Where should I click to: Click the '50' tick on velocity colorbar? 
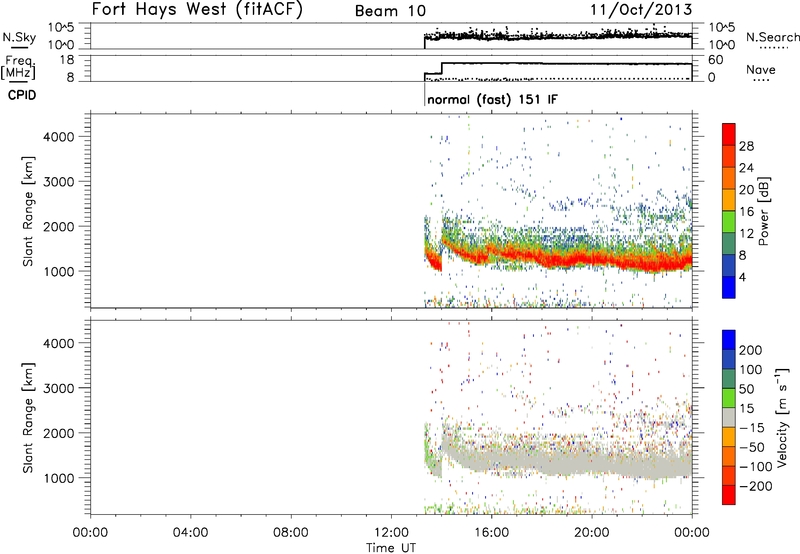click(746, 389)
